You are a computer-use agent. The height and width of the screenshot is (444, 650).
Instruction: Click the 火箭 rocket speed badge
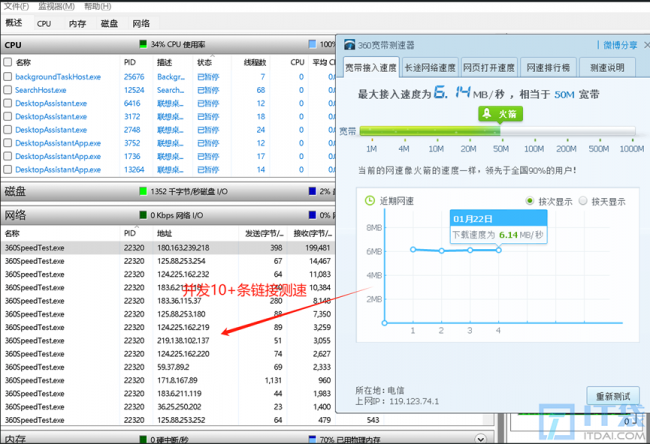[500, 114]
